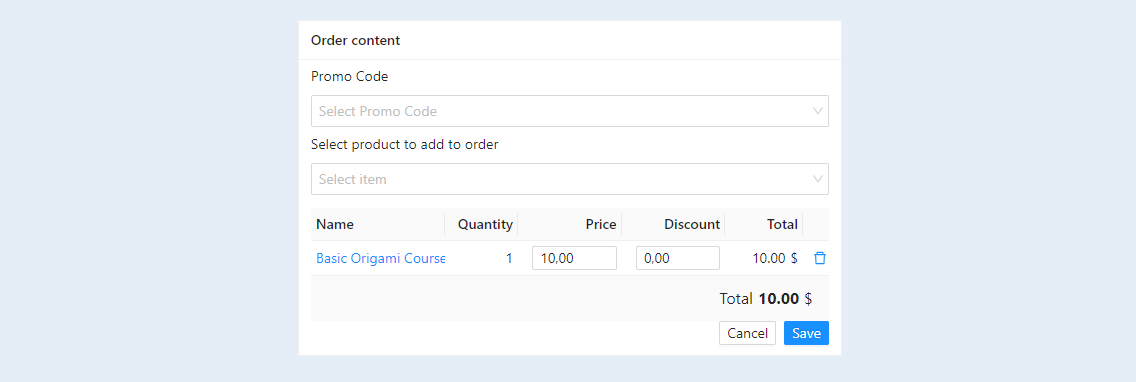
Task: Select the quantity value 1 in the row
Action: [x=509, y=258]
